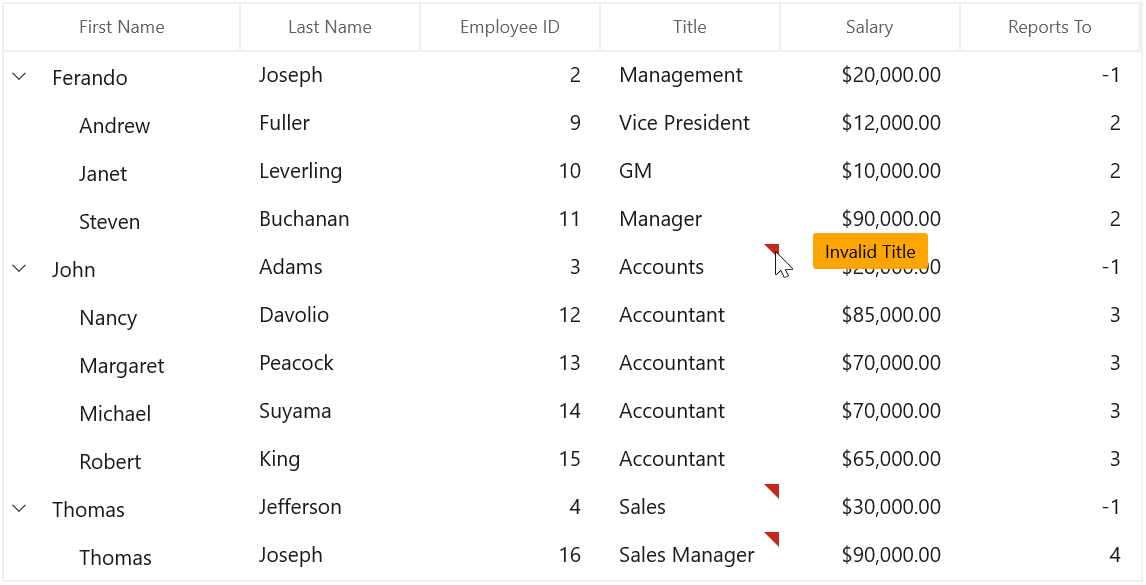This screenshot has width=1146, height=585.
Task: Sort by First Name column header
Action: coord(121,27)
